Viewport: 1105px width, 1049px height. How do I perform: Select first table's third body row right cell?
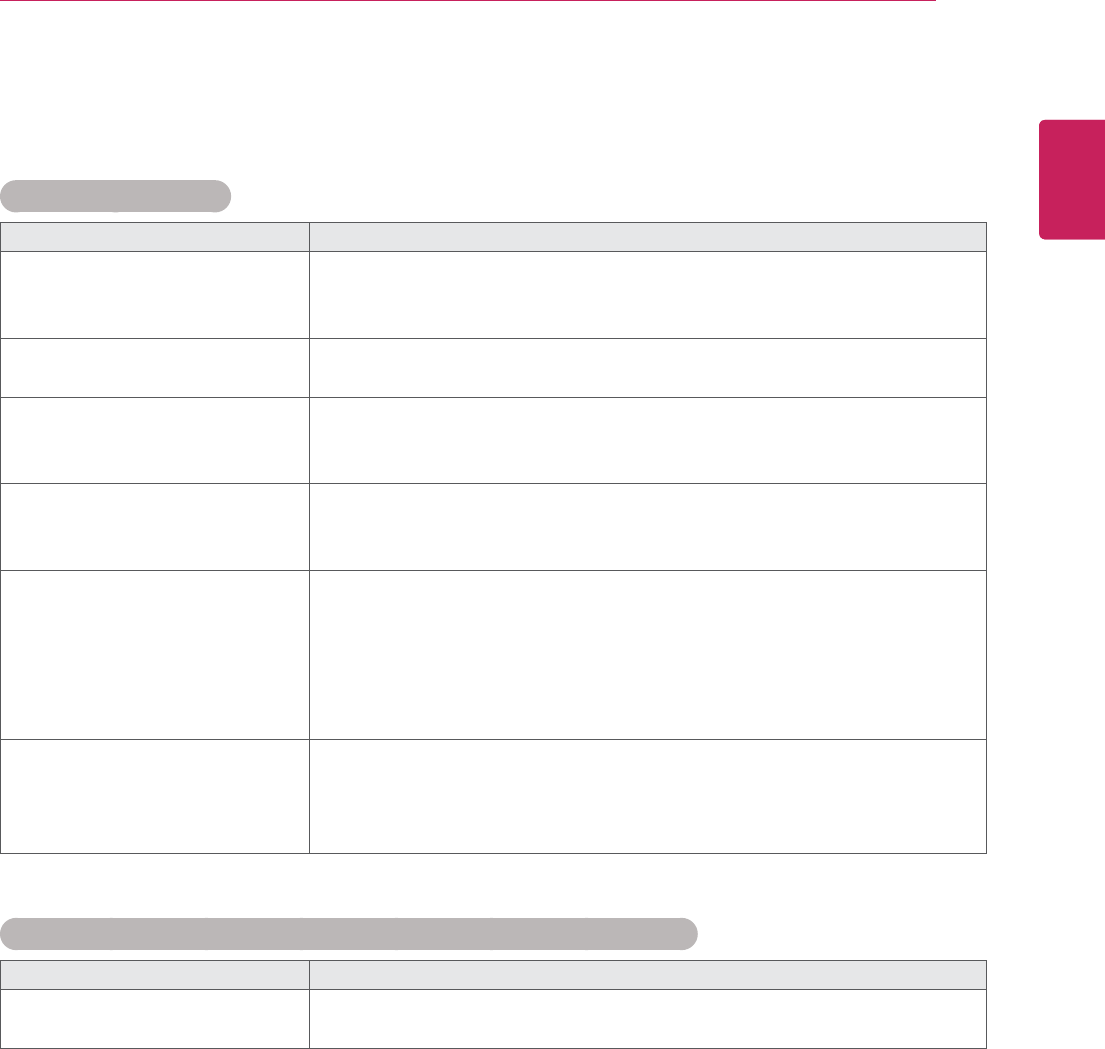647,440
